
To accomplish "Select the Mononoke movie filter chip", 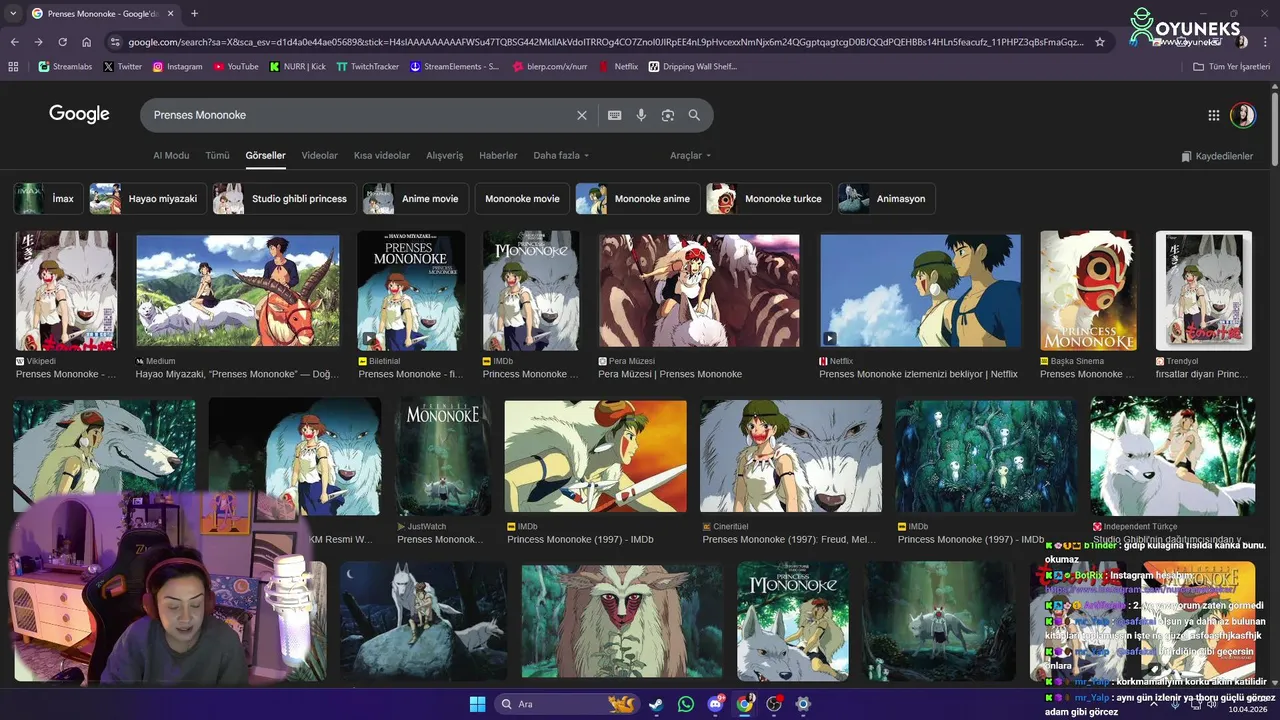I will pos(522,198).
